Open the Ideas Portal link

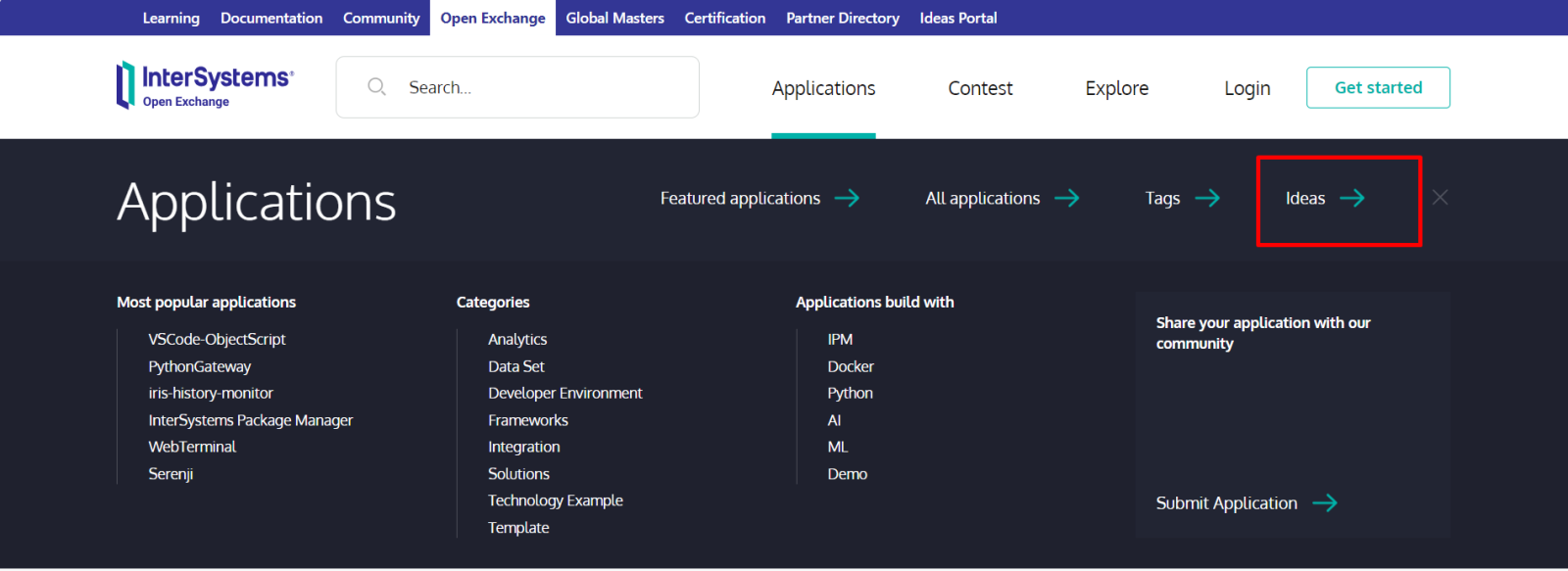[958, 18]
